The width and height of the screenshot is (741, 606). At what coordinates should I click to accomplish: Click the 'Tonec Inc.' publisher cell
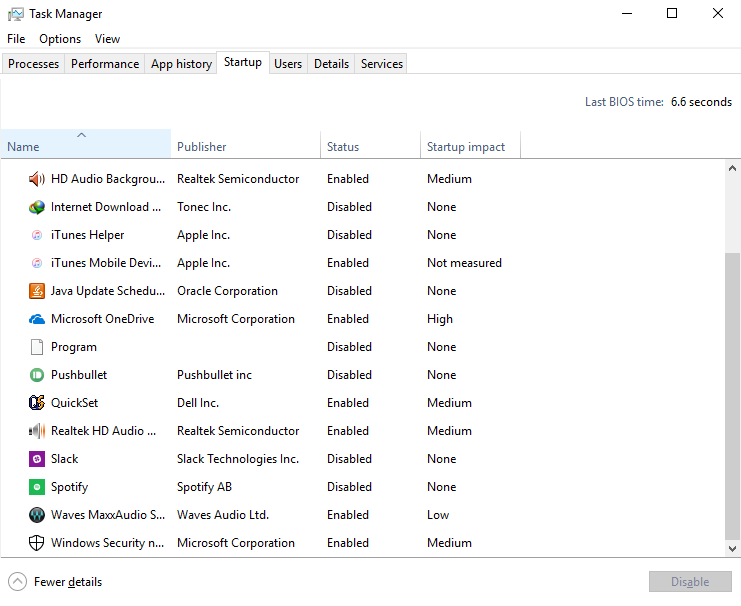pyautogui.click(x=204, y=207)
